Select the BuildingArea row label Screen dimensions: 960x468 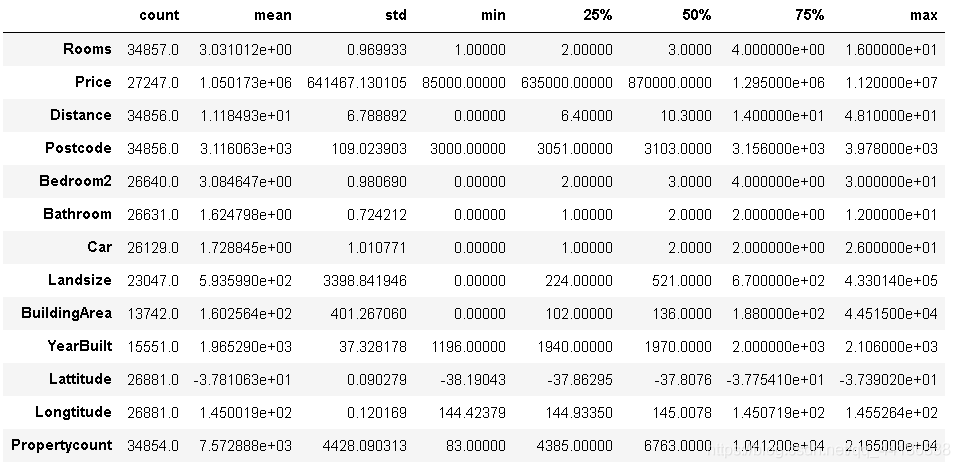[x=67, y=314]
